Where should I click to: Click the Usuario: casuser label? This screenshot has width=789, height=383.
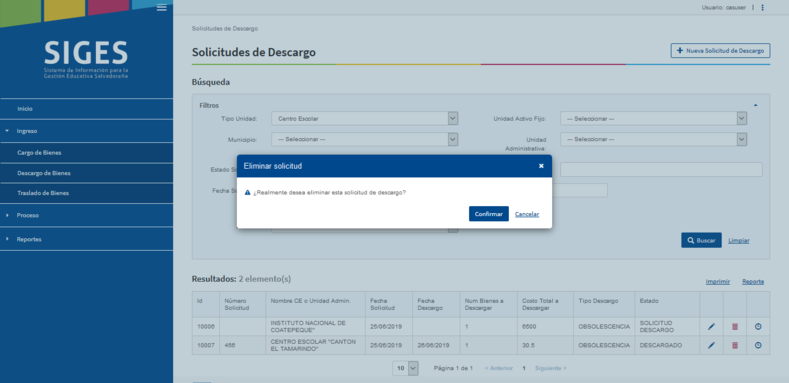point(724,8)
